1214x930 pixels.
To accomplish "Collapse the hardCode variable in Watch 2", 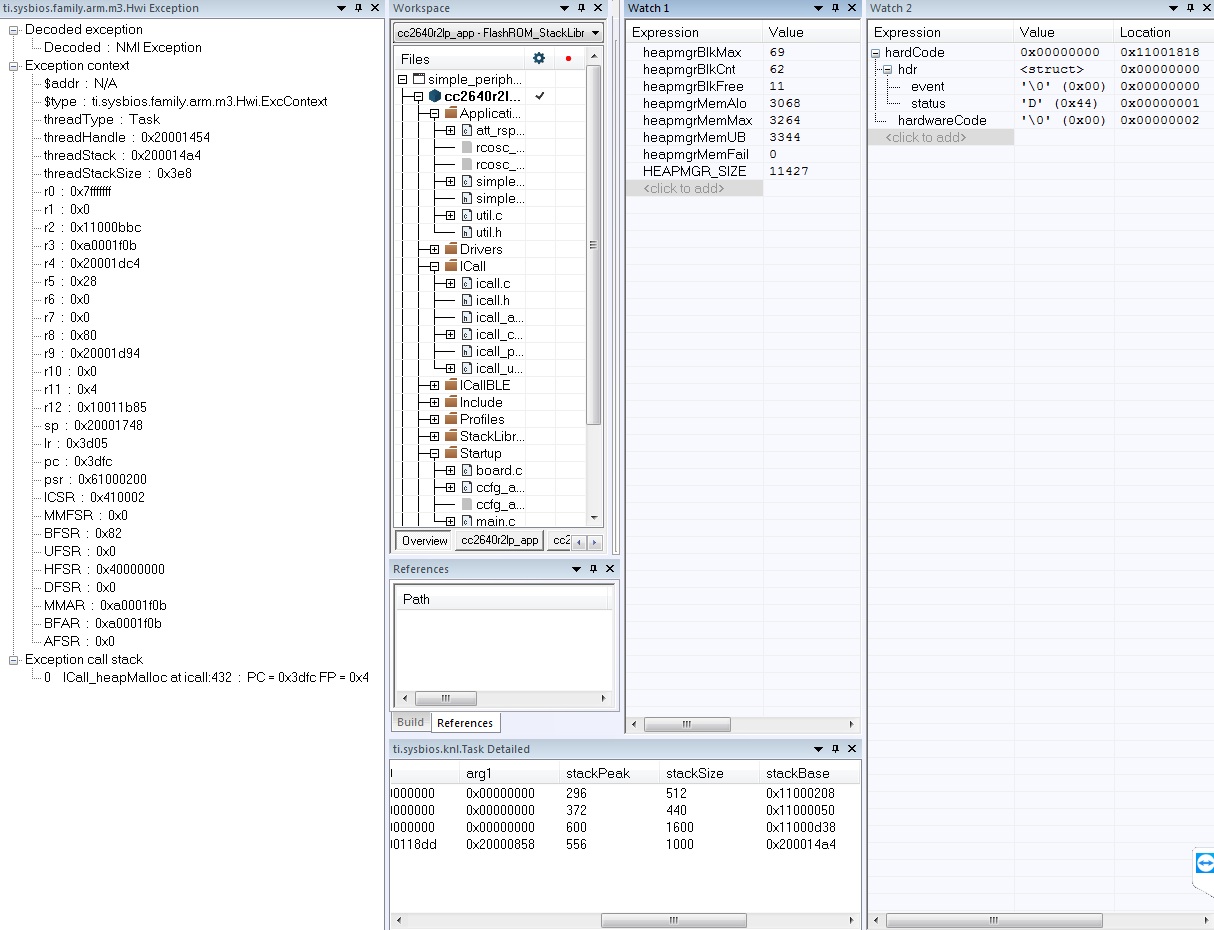I will (876, 53).
